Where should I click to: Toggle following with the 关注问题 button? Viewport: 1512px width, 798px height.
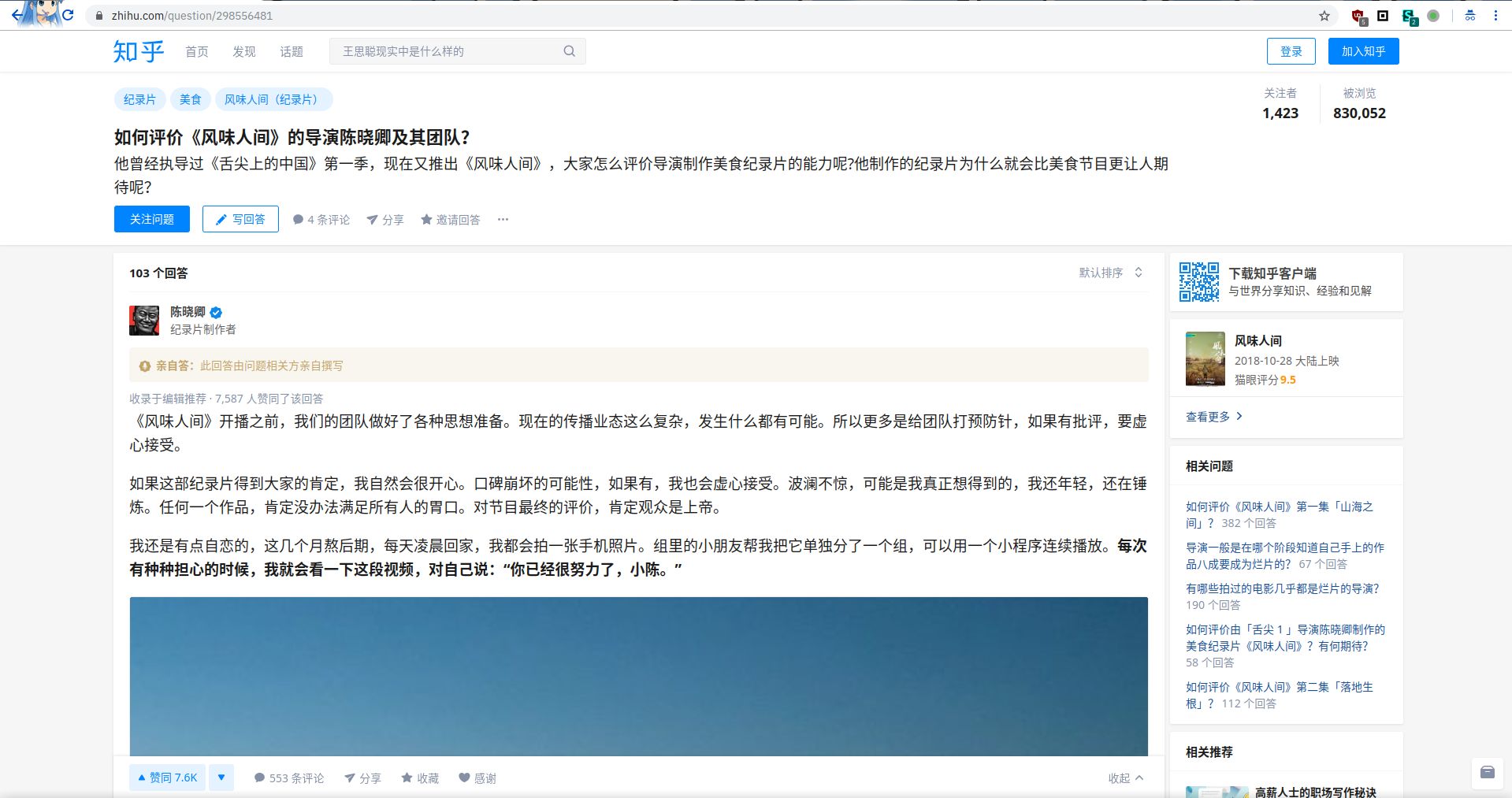click(x=151, y=219)
